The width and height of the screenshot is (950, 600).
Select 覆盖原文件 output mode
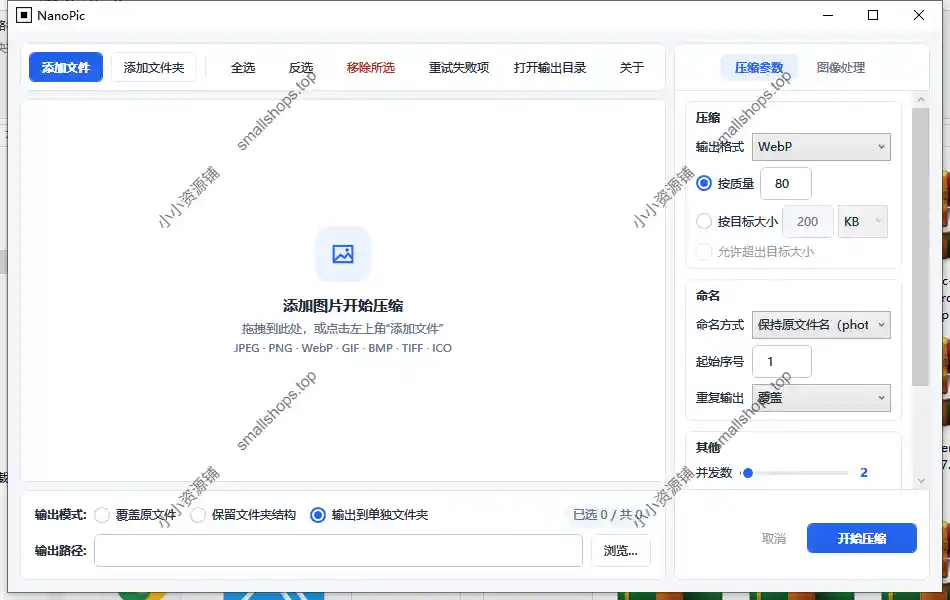click(x=102, y=515)
